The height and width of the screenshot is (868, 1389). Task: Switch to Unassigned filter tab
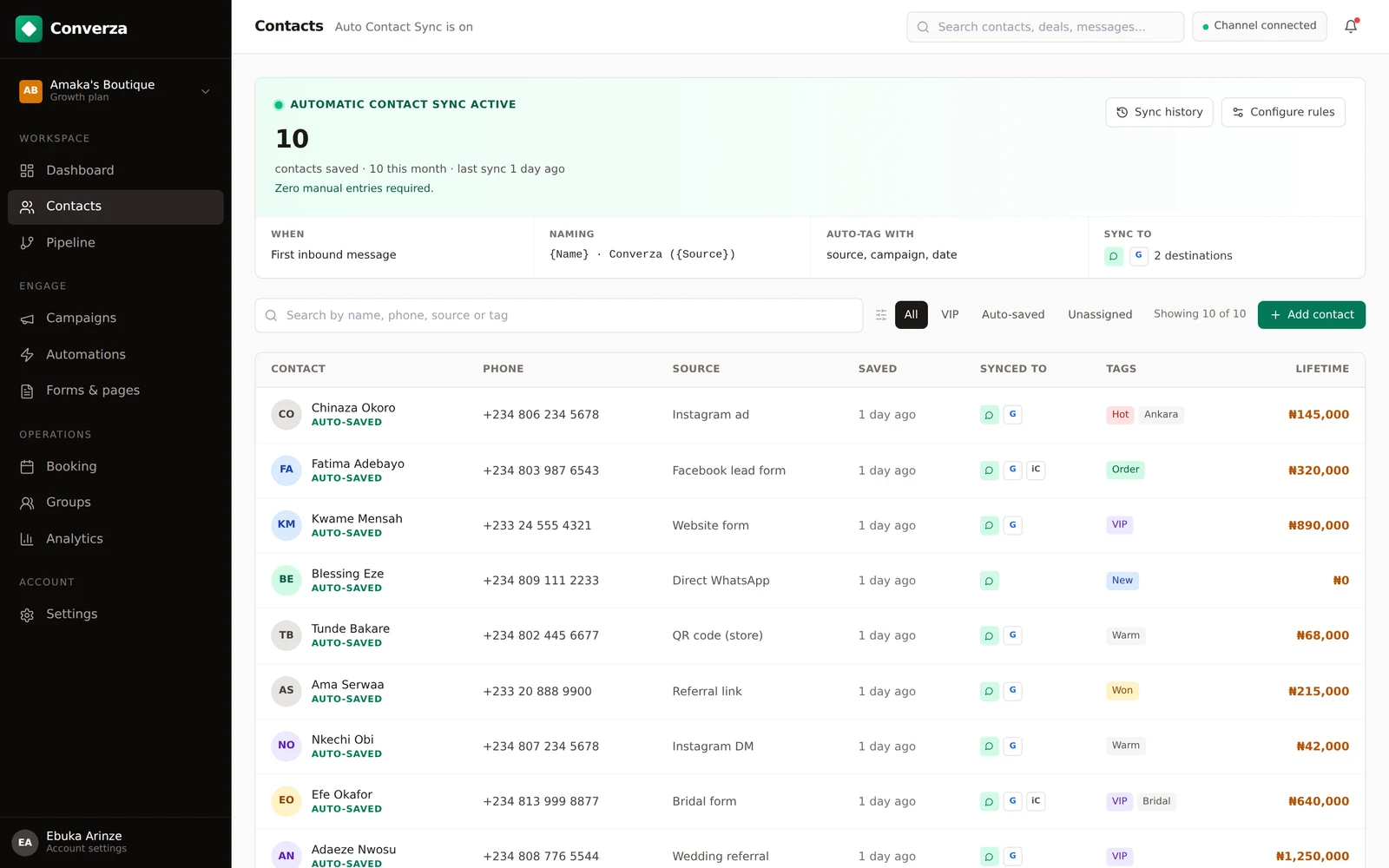coord(1100,315)
